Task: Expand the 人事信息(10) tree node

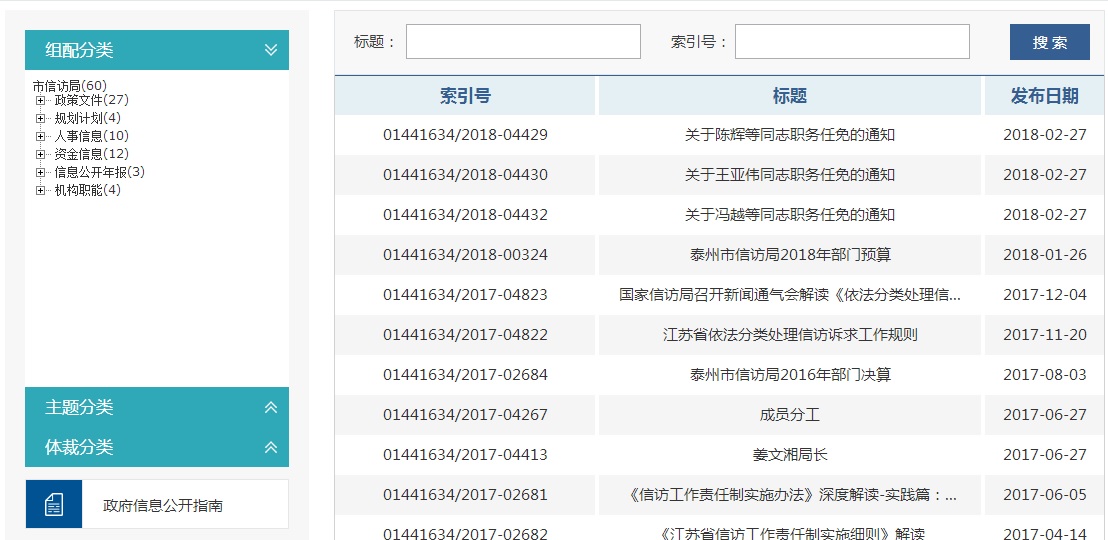Action: click(40, 136)
